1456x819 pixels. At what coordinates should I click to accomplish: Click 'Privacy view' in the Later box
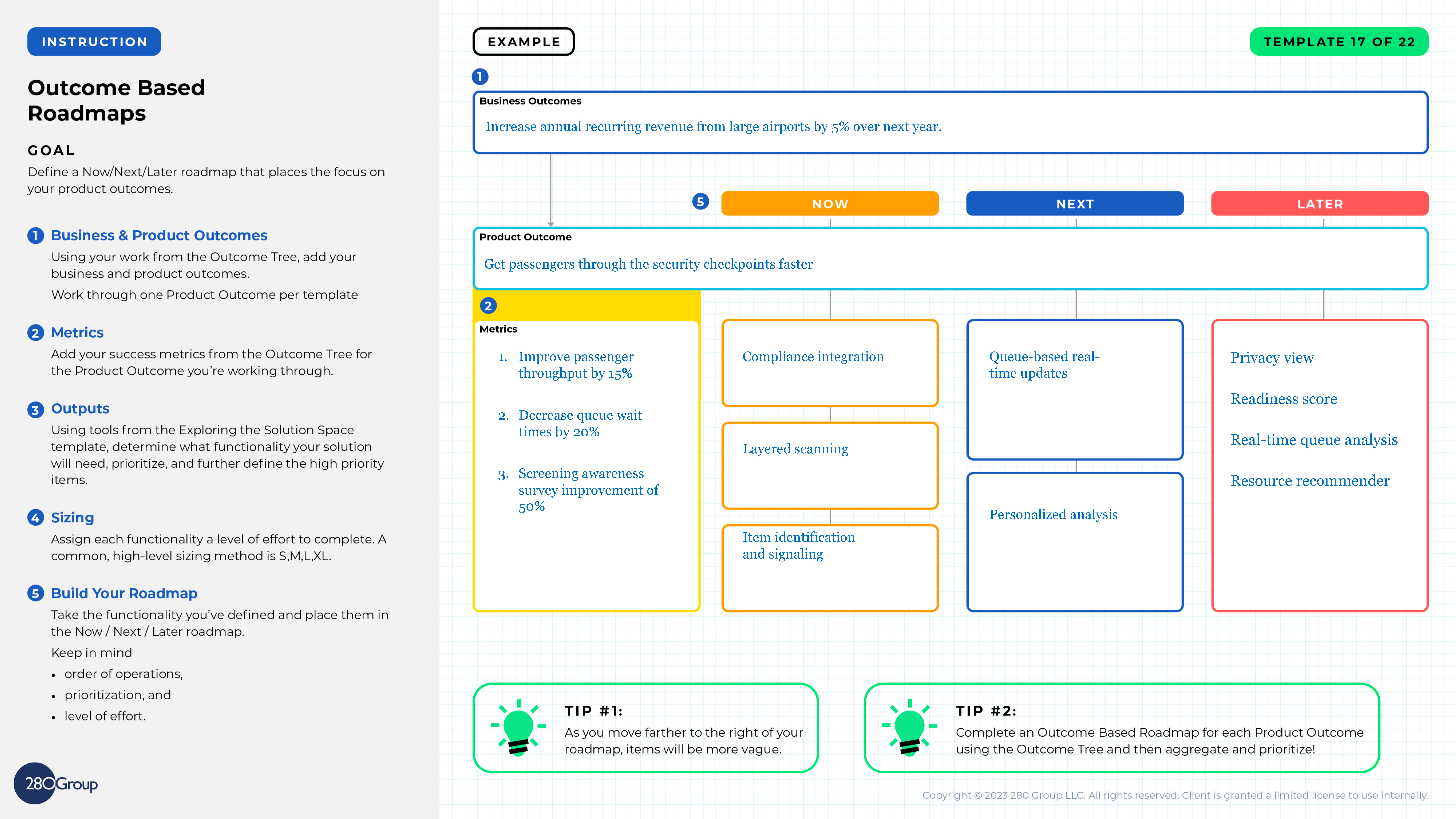1272,358
